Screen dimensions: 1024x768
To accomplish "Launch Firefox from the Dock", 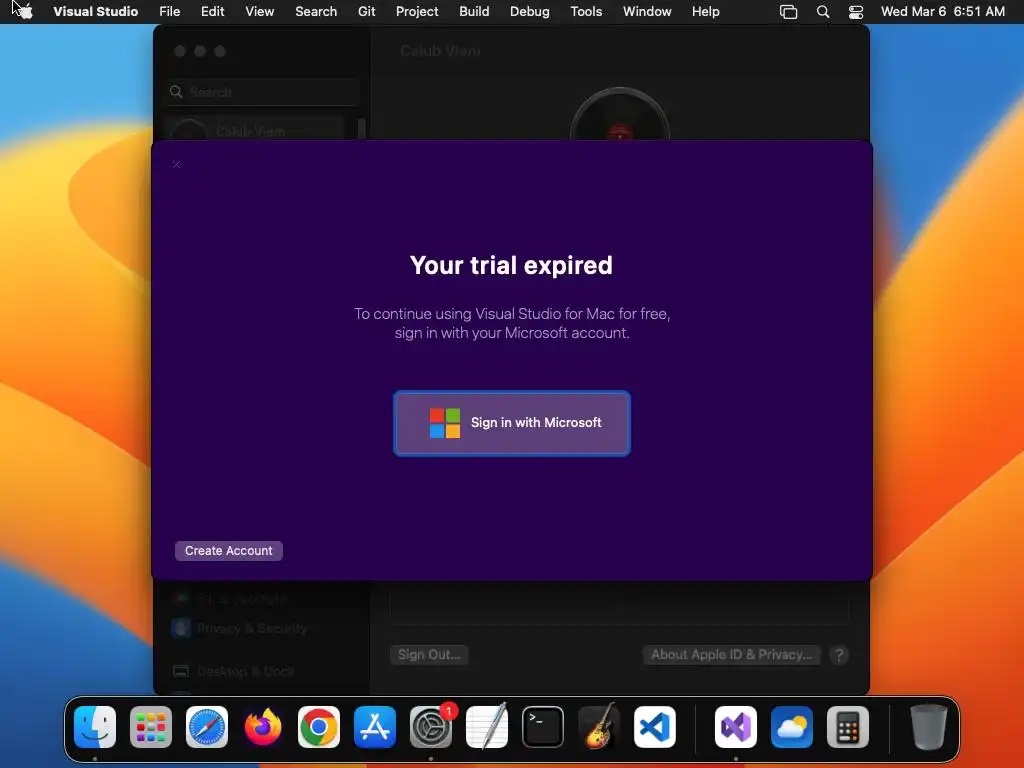I will [x=263, y=727].
